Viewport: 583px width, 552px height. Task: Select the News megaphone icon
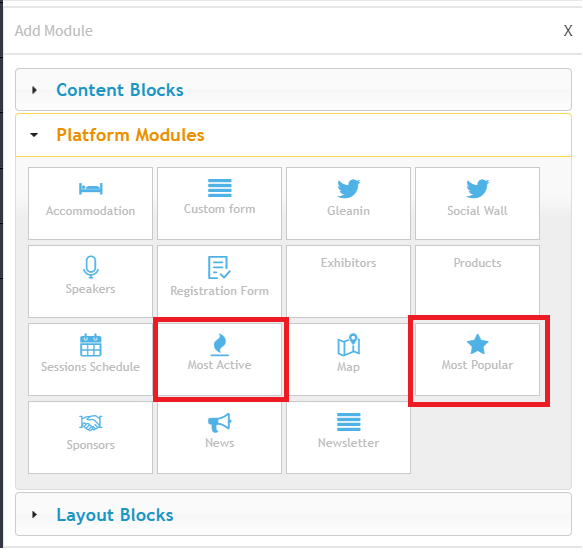click(219, 423)
